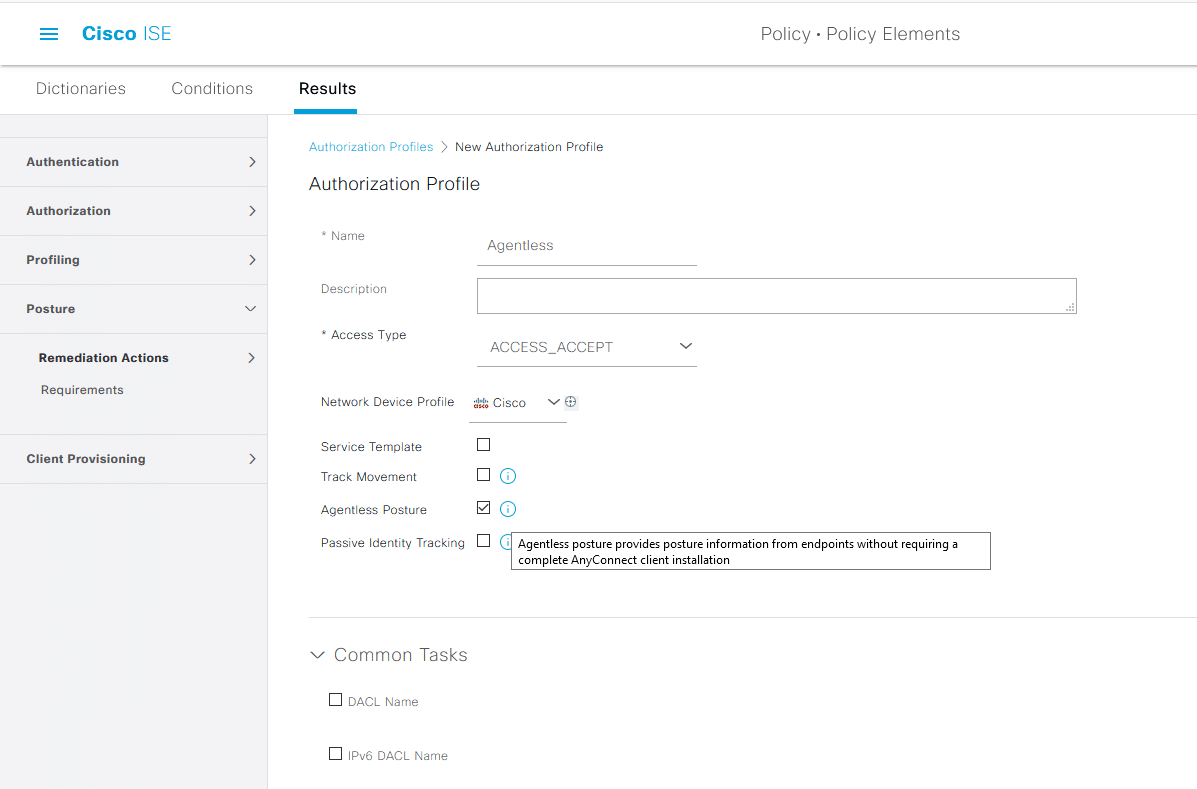
Task: Click the Agentless posture tooltip text
Action: 750,551
